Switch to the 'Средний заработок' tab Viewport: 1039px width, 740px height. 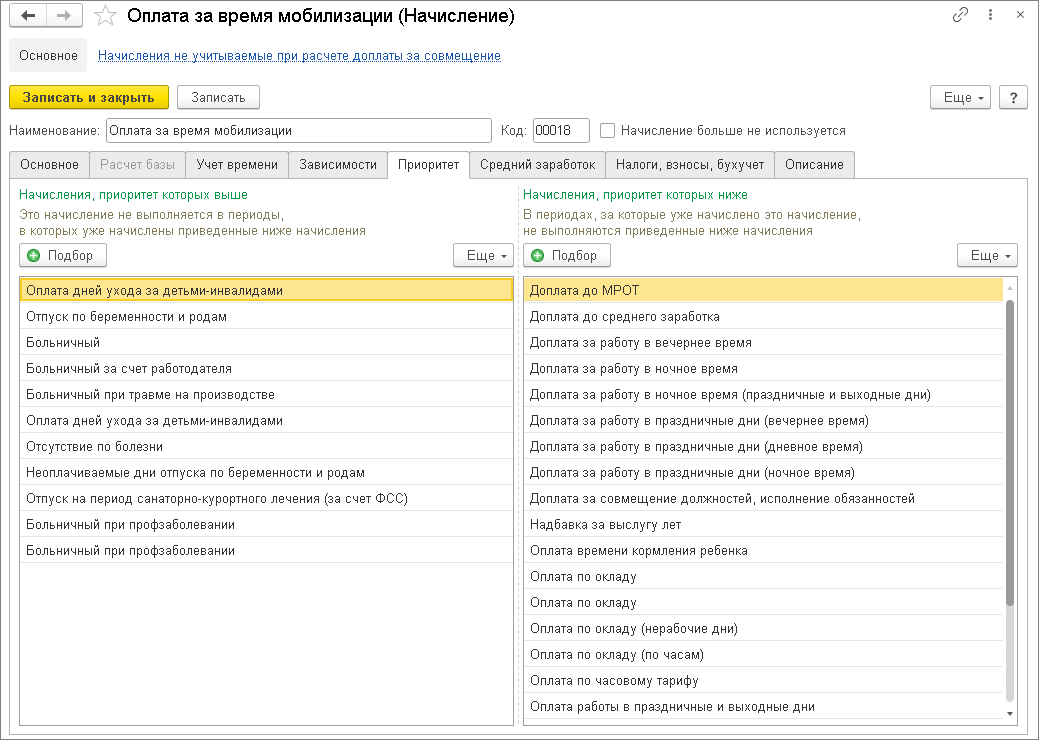pyautogui.click(x=538, y=164)
